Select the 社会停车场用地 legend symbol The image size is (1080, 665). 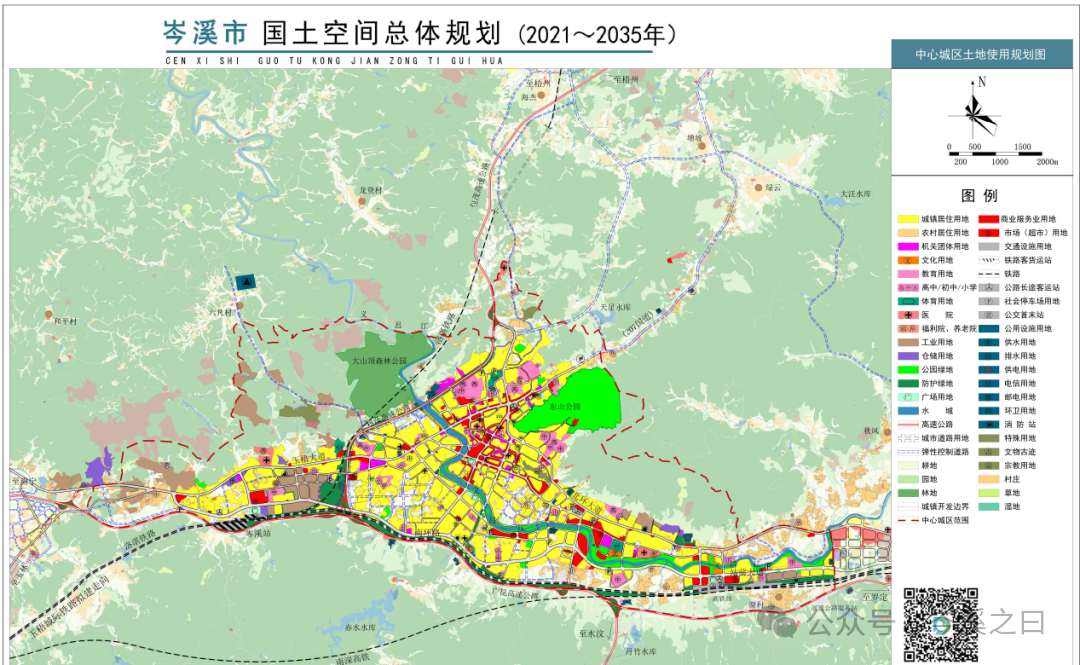point(989,301)
